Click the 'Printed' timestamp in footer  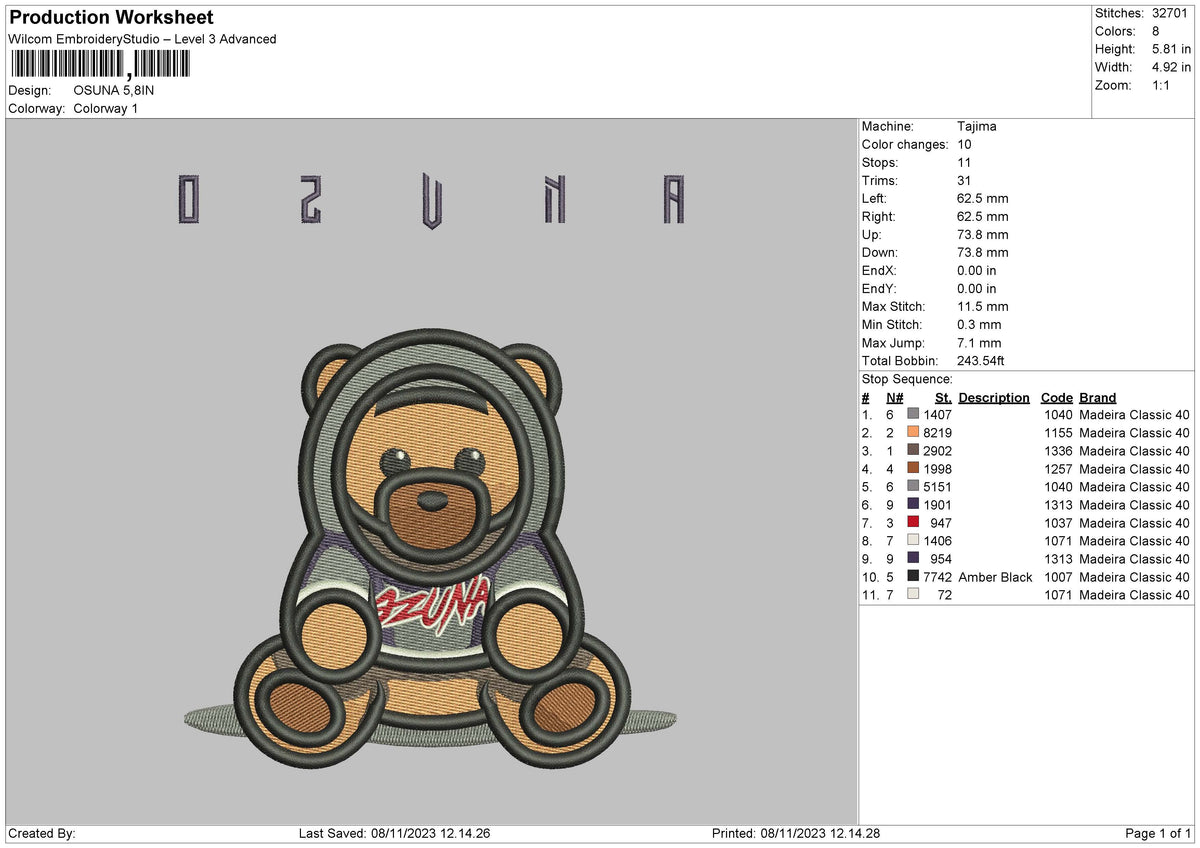796,833
